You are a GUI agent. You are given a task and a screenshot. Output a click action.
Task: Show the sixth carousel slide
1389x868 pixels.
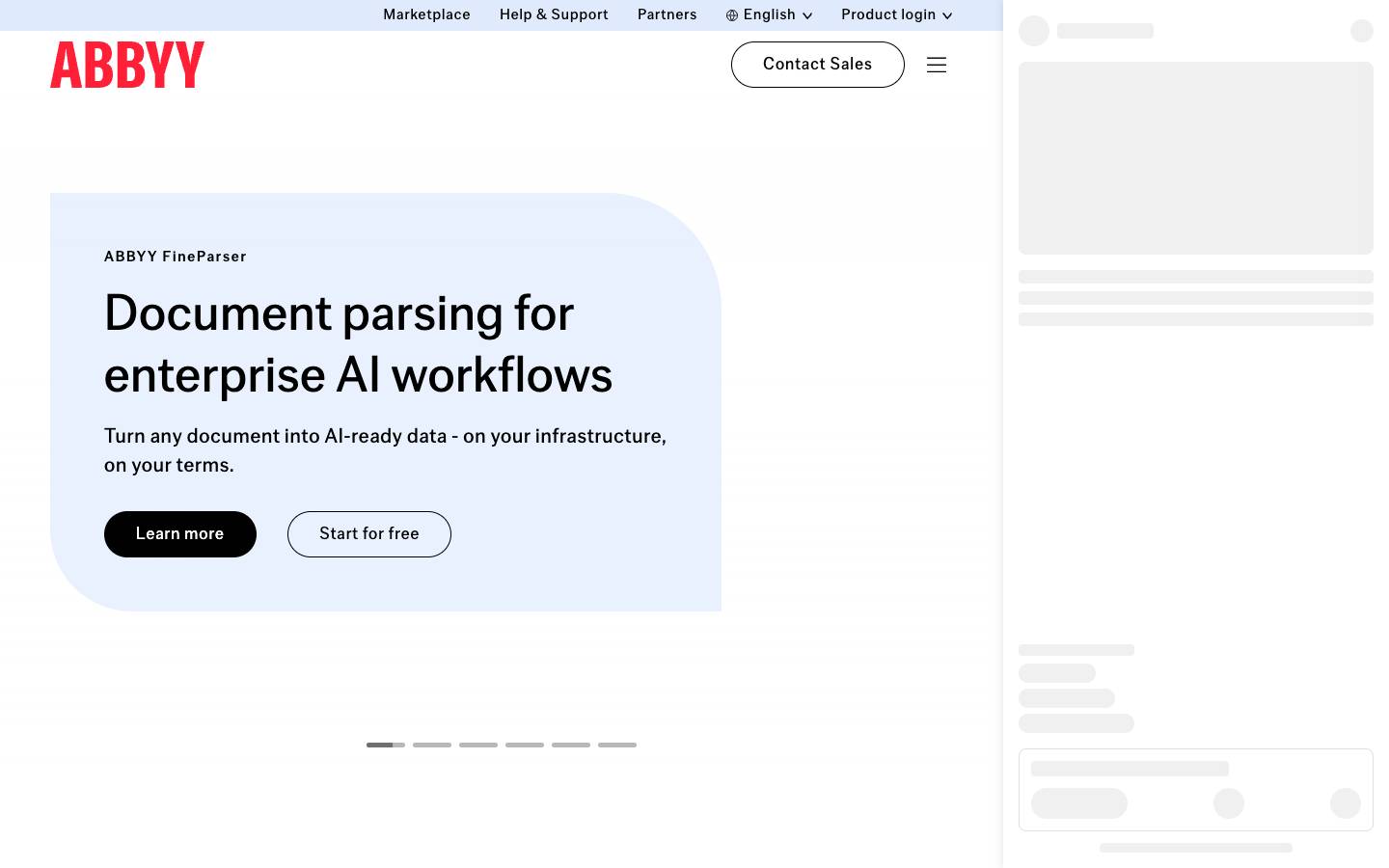coord(617,745)
